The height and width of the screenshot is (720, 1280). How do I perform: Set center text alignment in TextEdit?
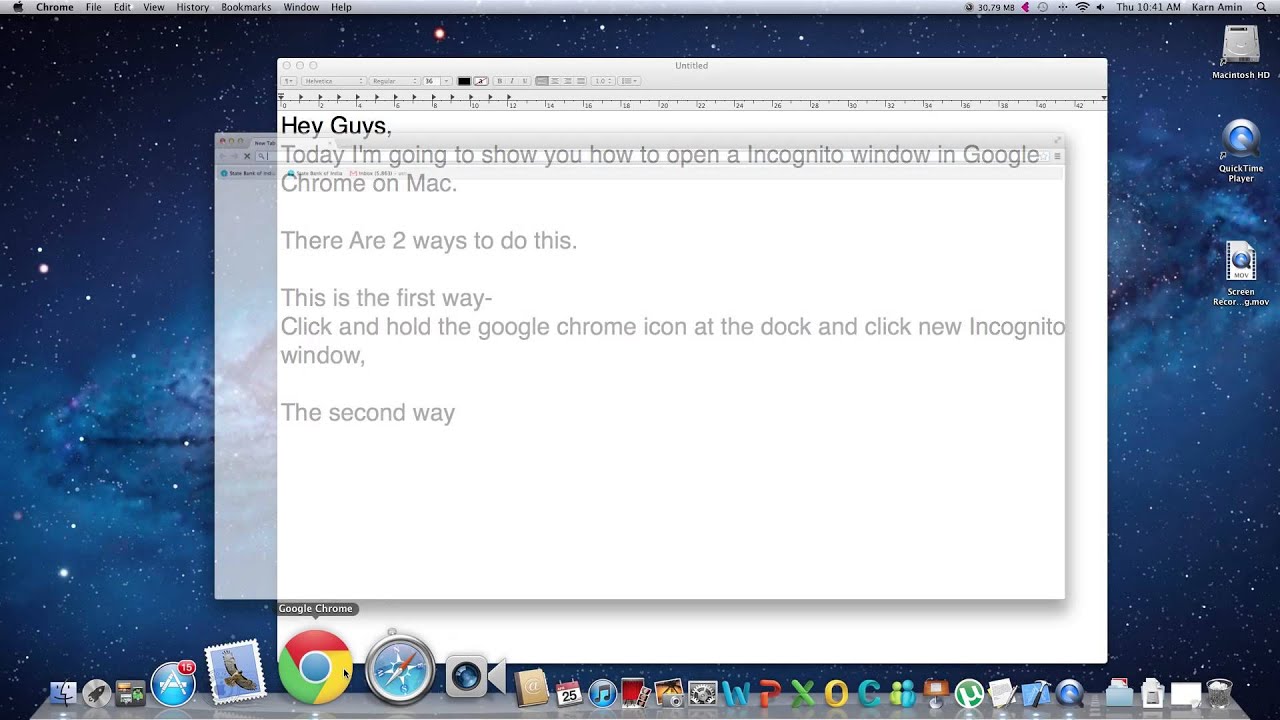[x=555, y=81]
